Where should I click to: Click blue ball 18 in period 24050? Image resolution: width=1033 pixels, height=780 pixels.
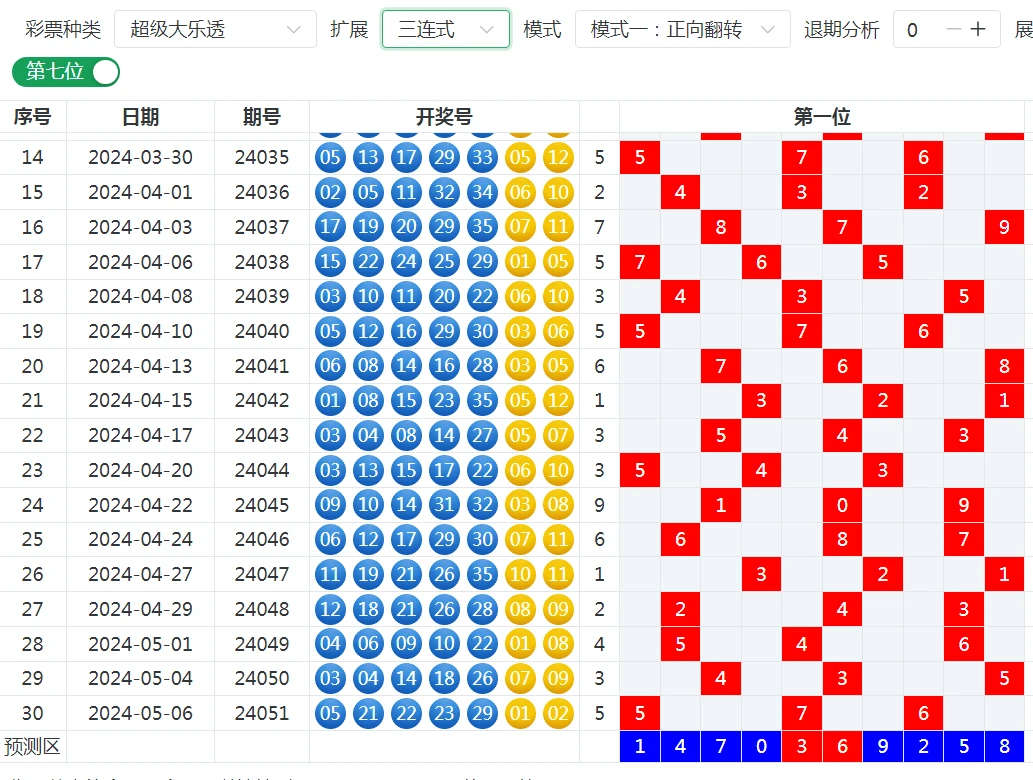[x=444, y=679]
